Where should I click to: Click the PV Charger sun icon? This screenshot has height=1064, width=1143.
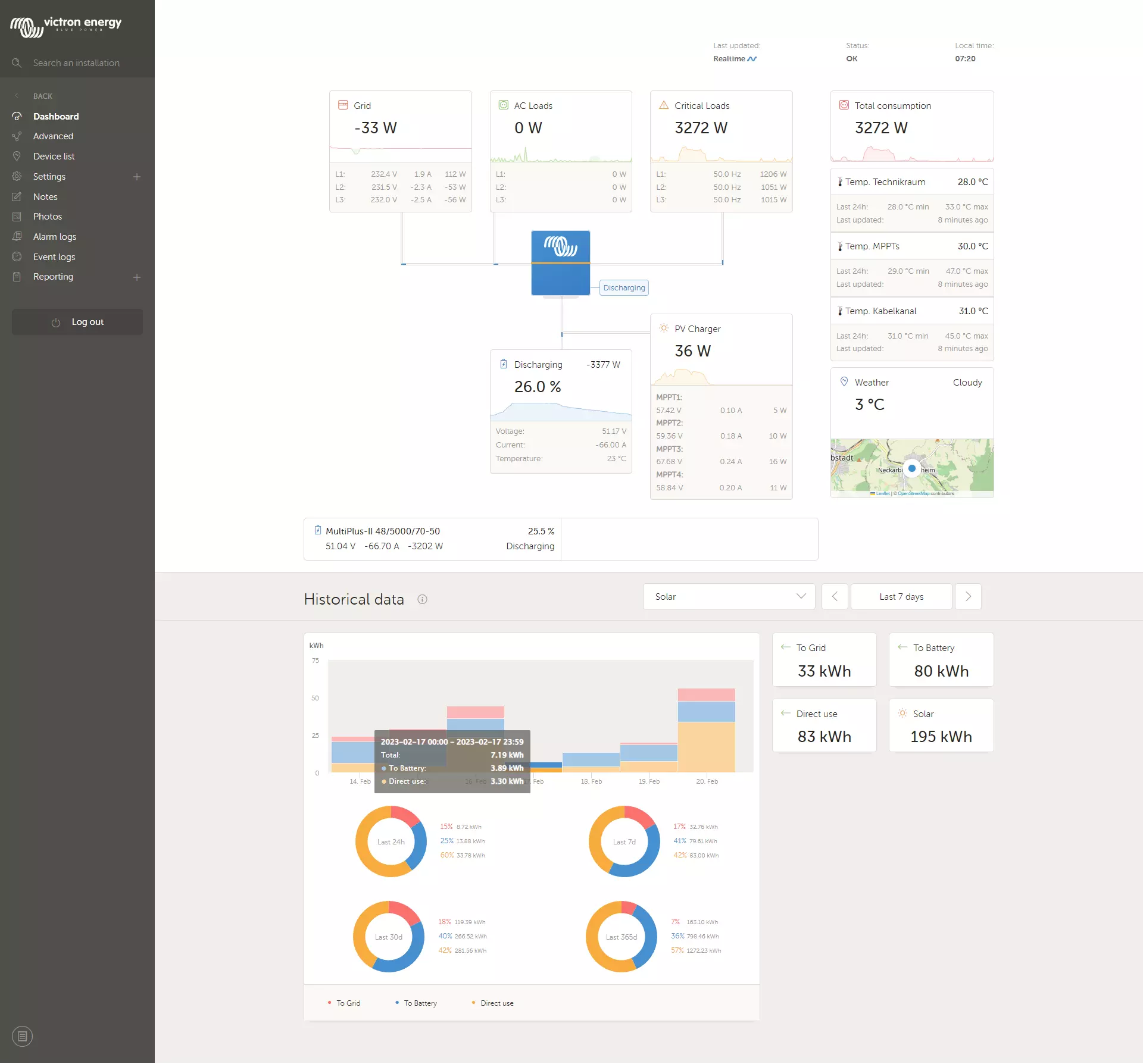664,328
